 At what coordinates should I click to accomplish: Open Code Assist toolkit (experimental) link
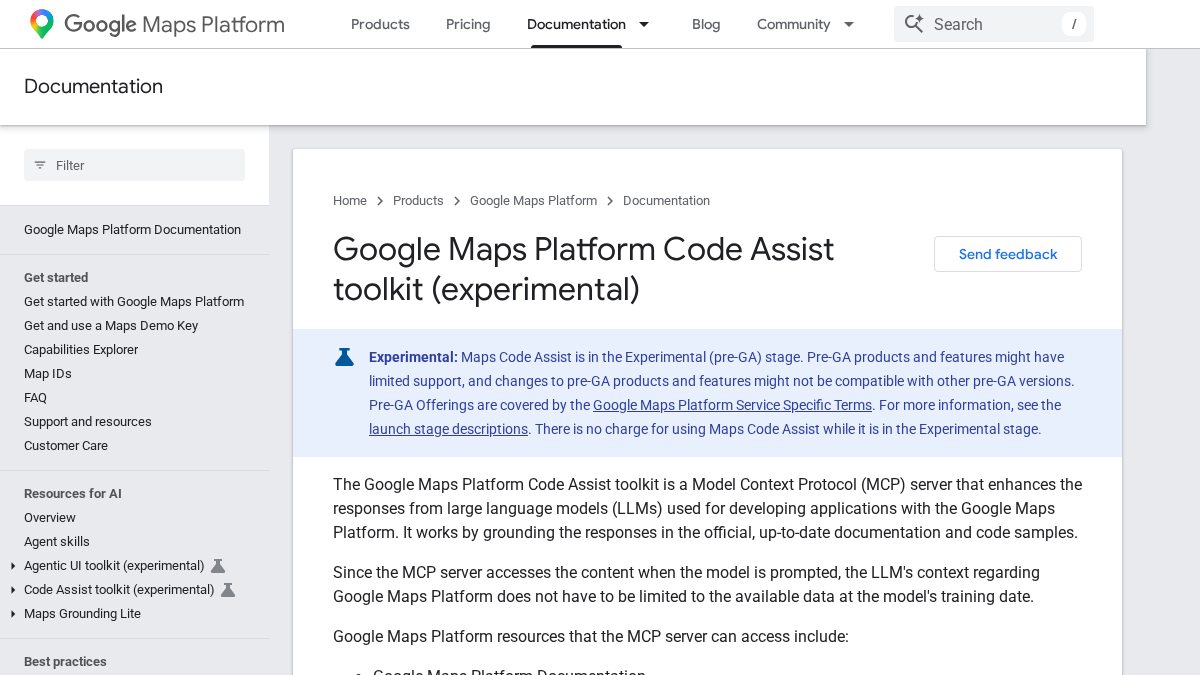click(119, 590)
